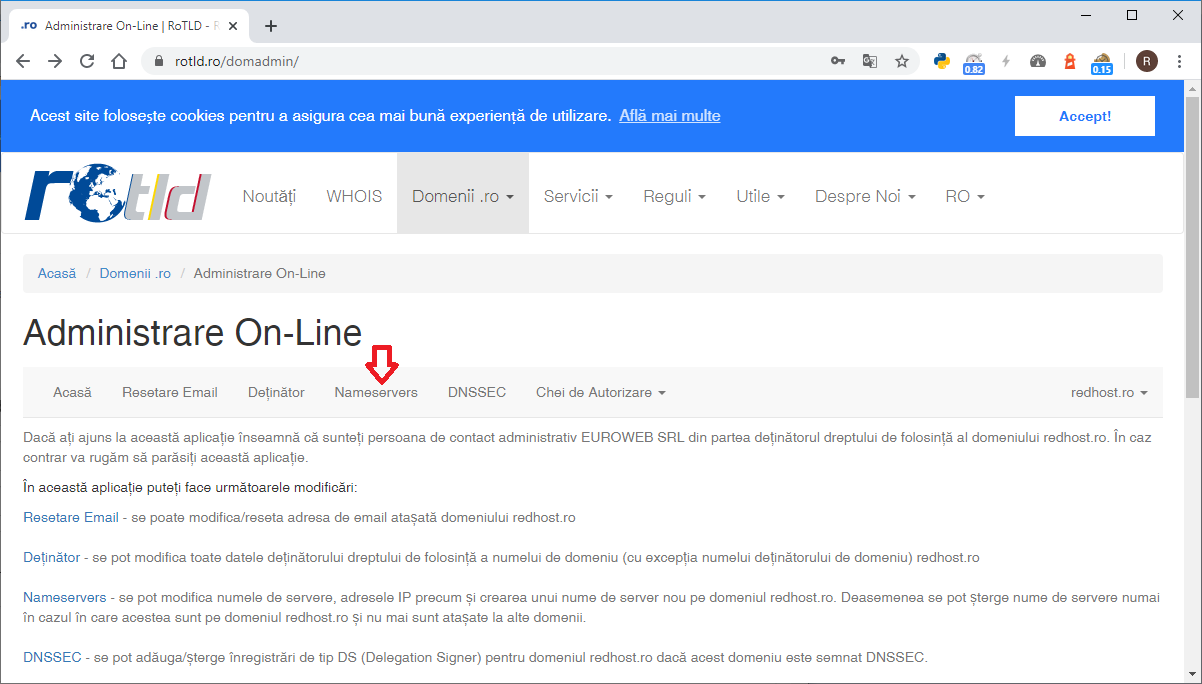The height and width of the screenshot is (684, 1202).
Task: Expand the Servicii dropdown menu
Action: [x=578, y=196]
